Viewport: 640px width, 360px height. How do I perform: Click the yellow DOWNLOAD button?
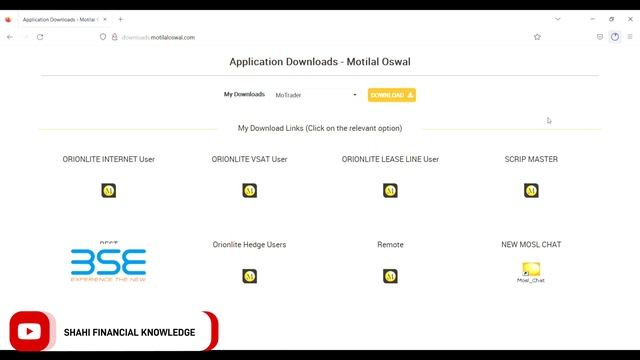click(392, 95)
